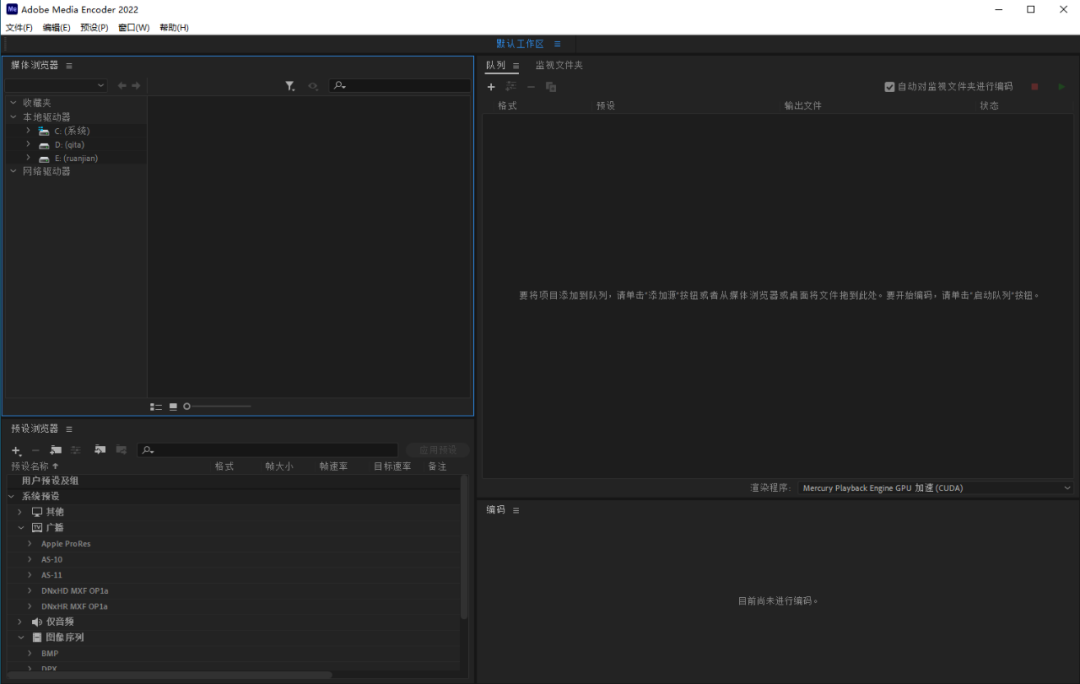Click the add source plus icon in Queue
Viewport: 1080px width, 684px height.
pyautogui.click(x=491, y=87)
